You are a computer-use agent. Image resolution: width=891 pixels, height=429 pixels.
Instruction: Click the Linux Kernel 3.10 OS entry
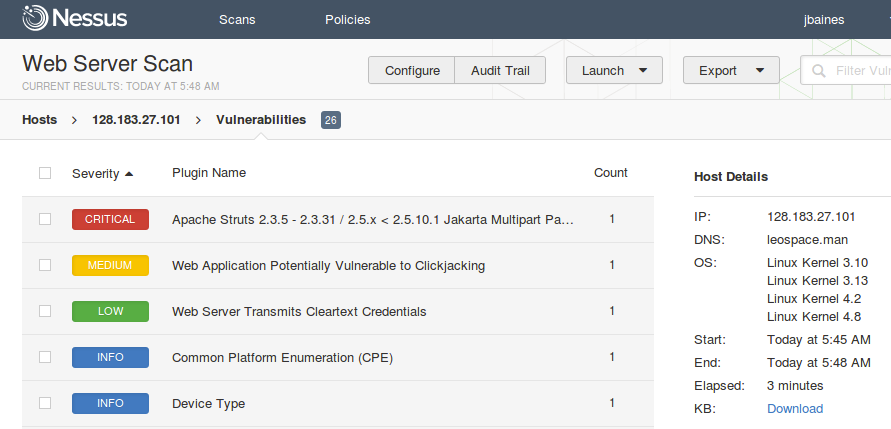818,263
